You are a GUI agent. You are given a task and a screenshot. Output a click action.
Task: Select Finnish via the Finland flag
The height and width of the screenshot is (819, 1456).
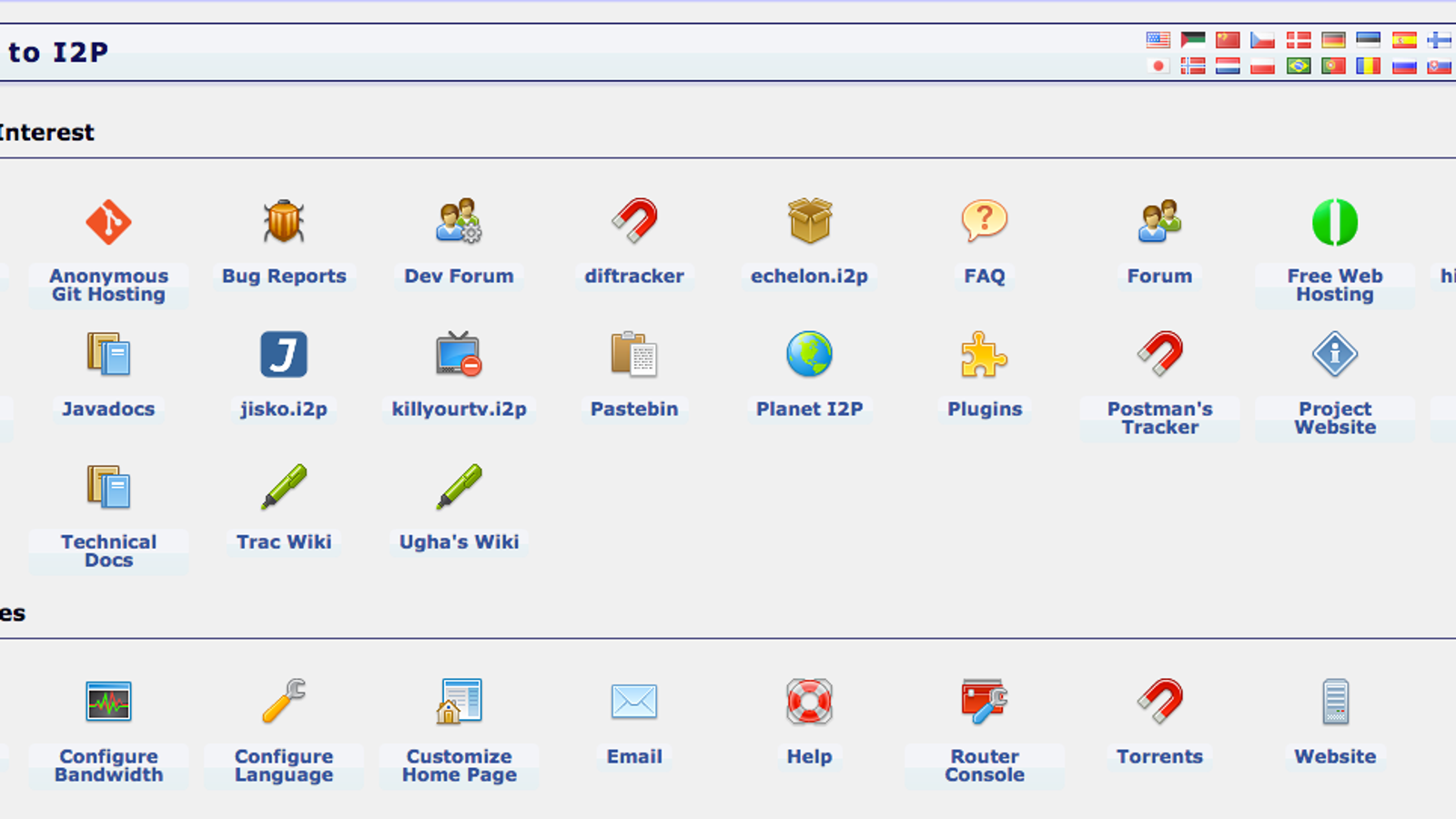[1439, 40]
